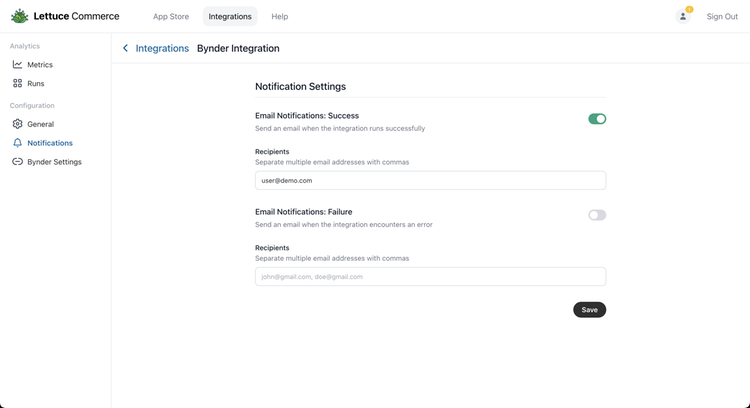This screenshot has width=750, height=408.
Task: Click the Email Notifications: Success label
Action: point(307,116)
